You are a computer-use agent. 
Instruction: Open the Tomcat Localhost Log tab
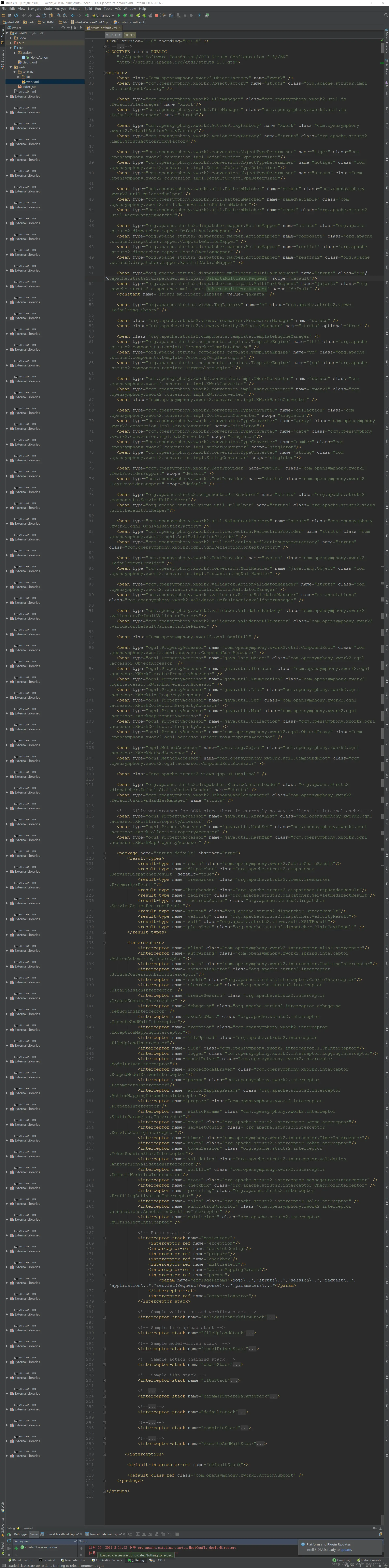click(x=60, y=1534)
